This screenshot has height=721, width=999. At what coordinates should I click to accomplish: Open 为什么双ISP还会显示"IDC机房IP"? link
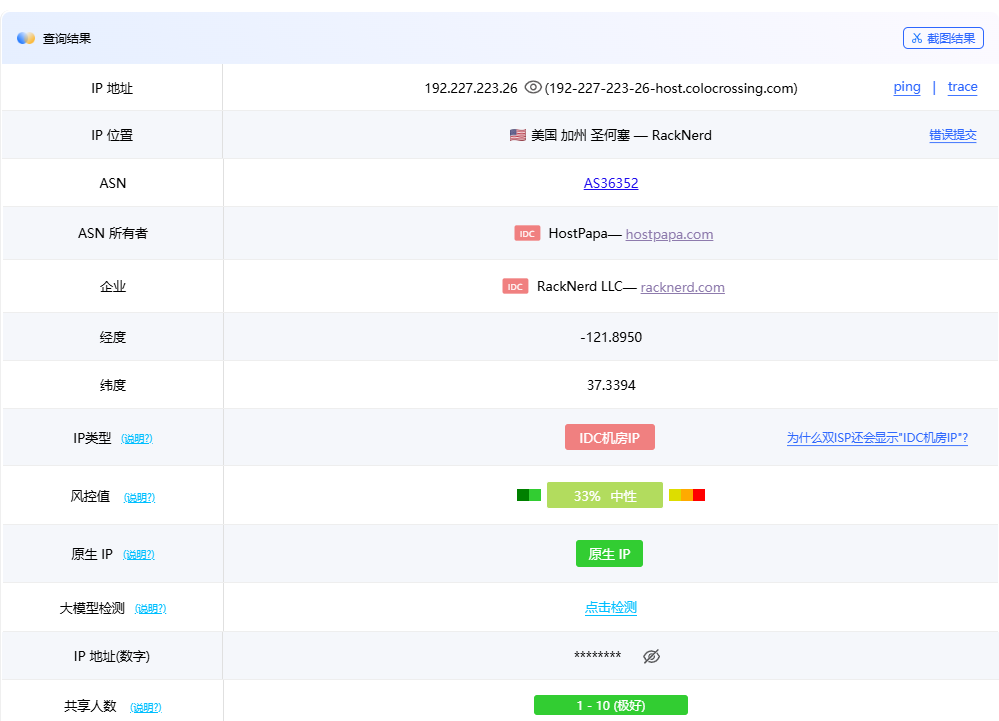click(877, 438)
